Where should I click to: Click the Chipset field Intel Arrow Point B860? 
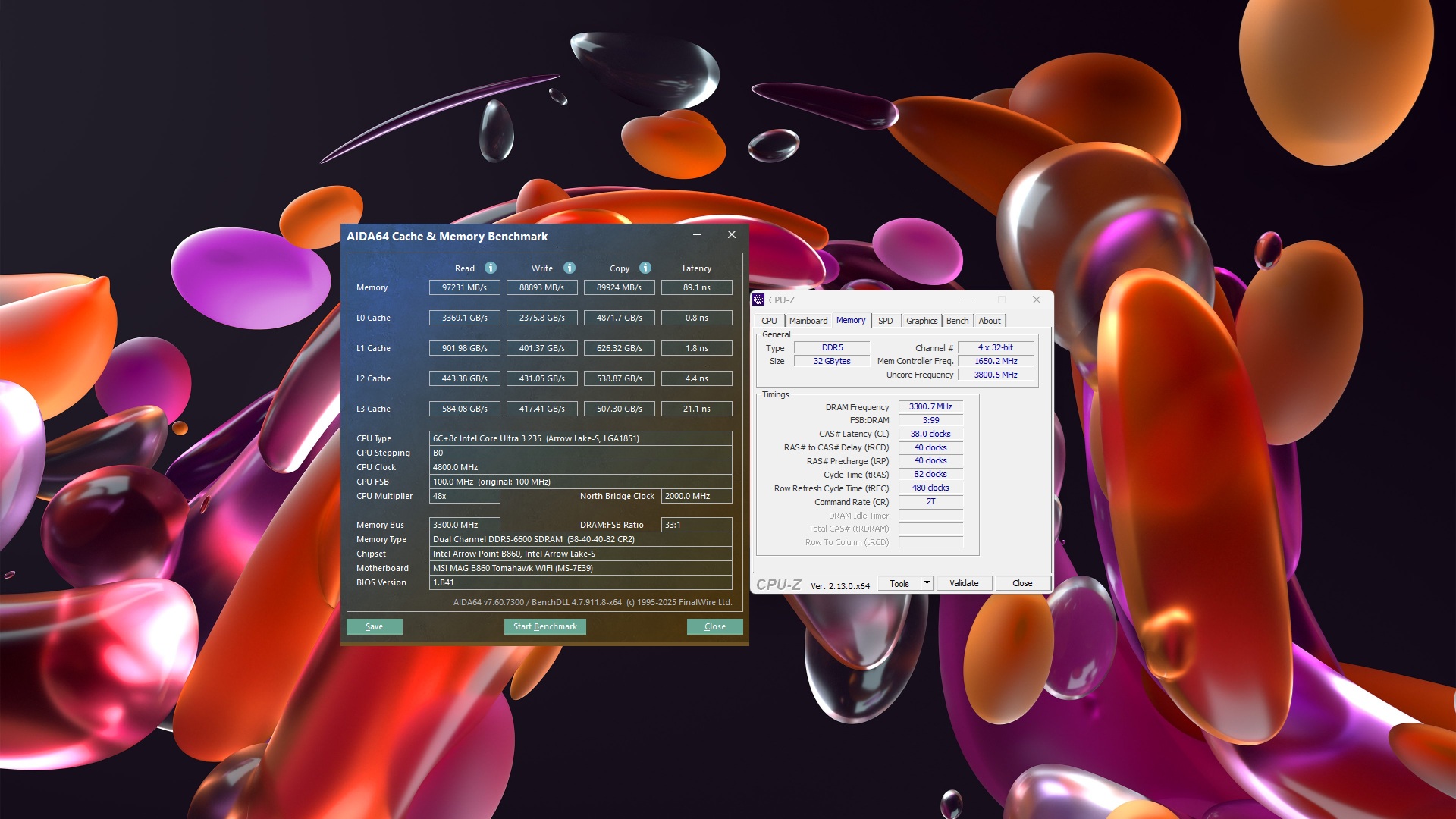pyautogui.click(x=581, y=554)
